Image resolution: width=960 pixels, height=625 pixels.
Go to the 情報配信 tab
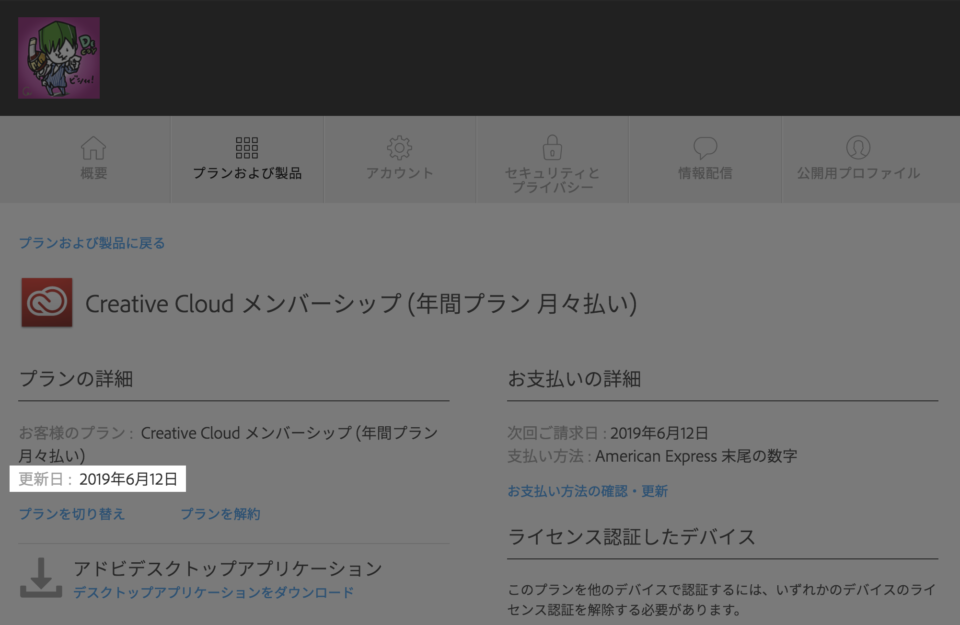705,159
